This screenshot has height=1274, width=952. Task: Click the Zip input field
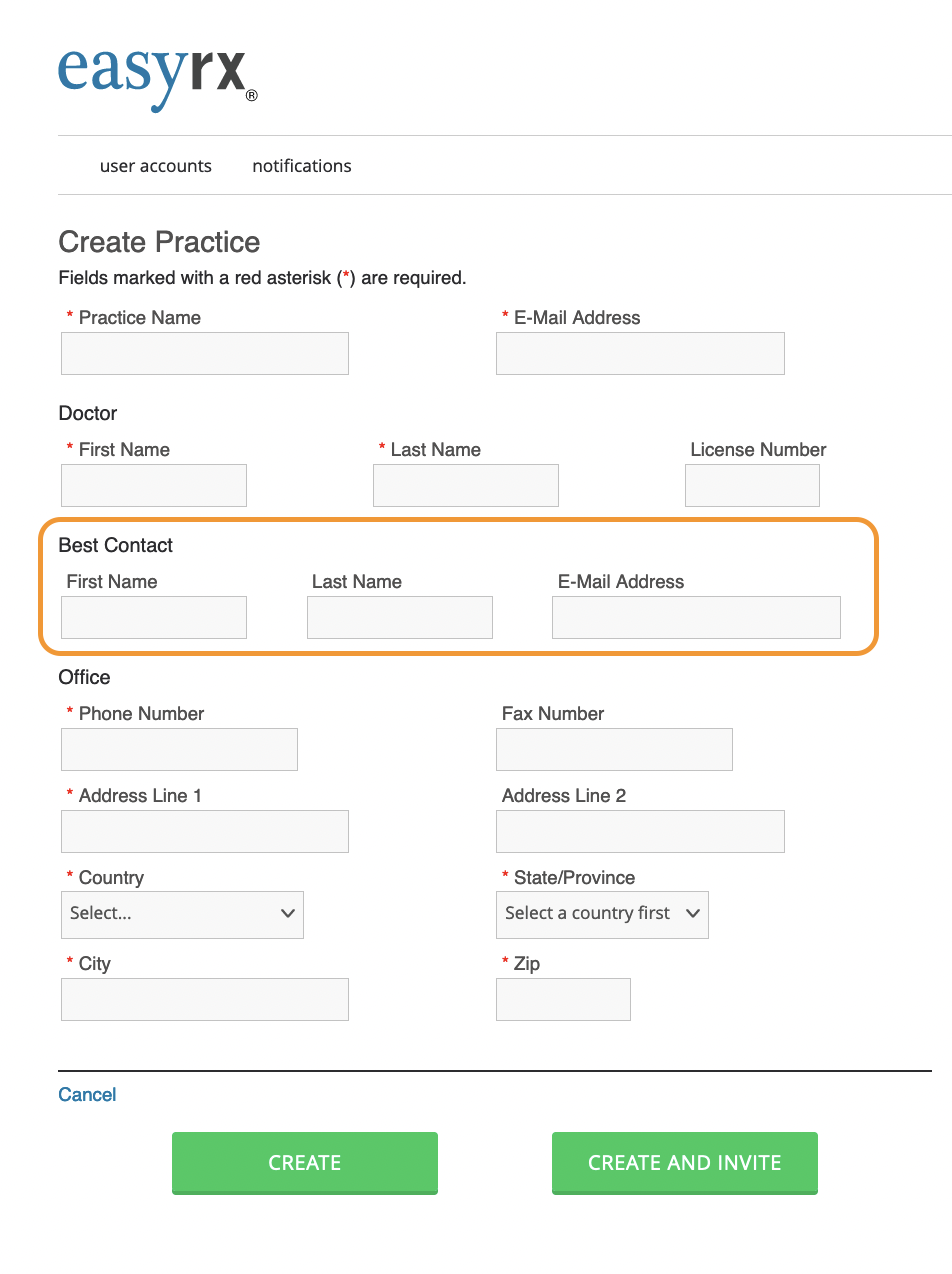click(x=563, y=1000)
